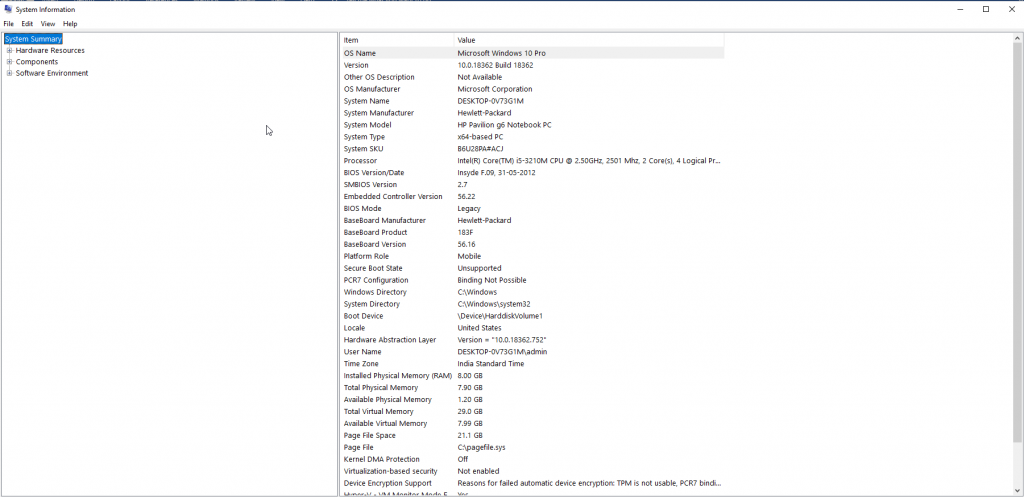Select the PCR7 Configuration row

532,280
